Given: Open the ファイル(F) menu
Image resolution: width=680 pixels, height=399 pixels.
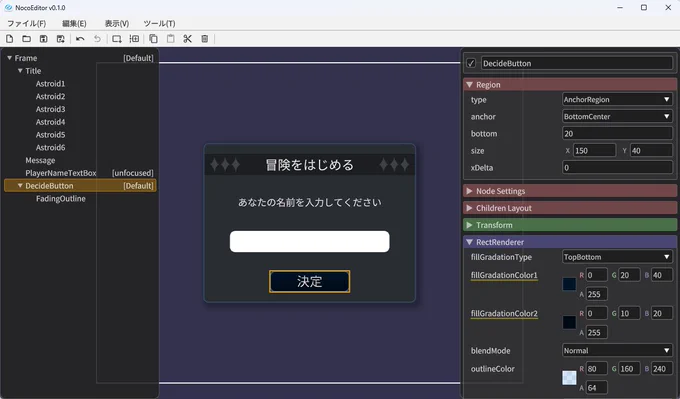Looking at the screenshot, I should tap(26, 23).
